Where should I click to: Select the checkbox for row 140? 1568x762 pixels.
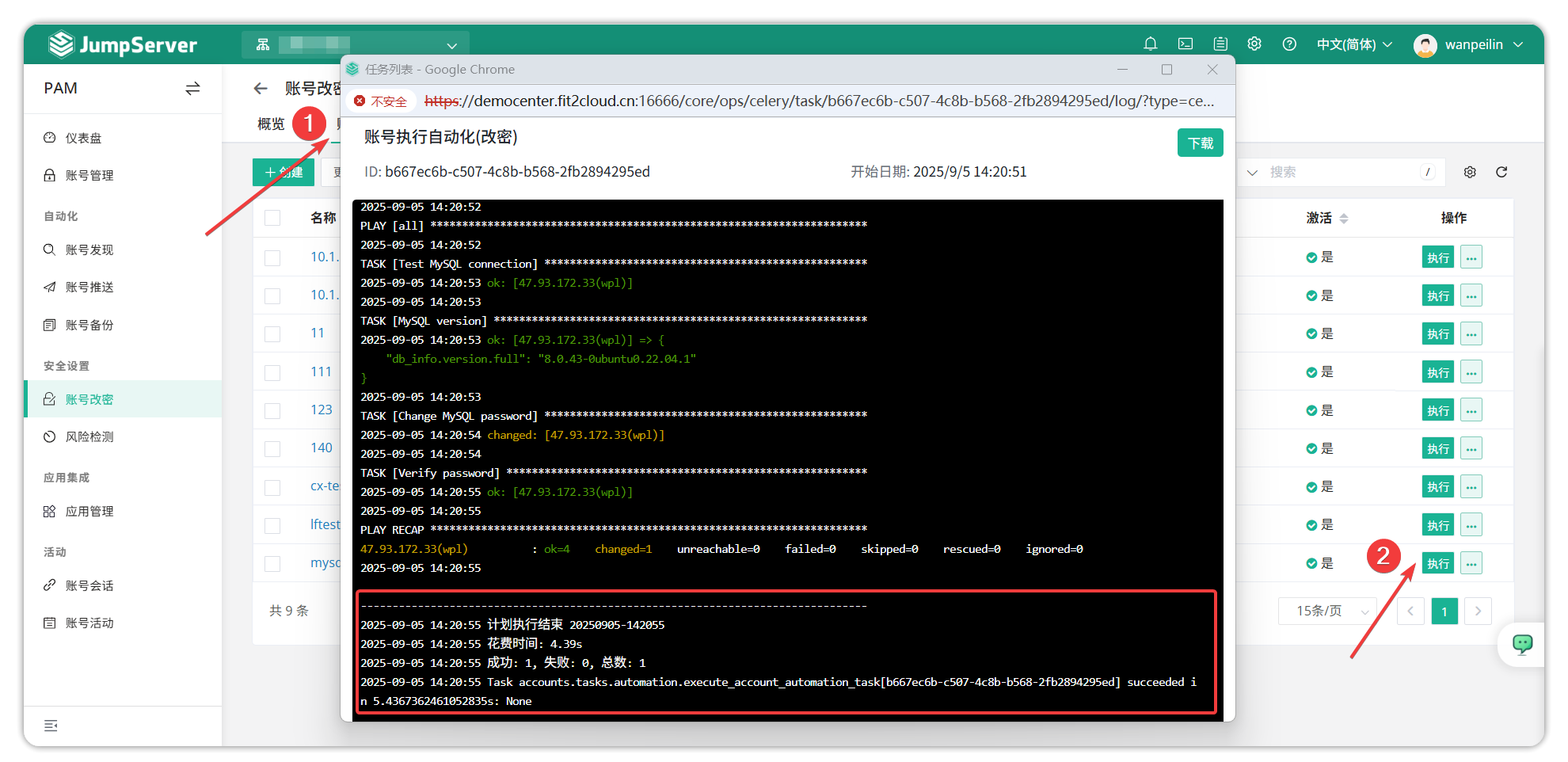(272, 448)
